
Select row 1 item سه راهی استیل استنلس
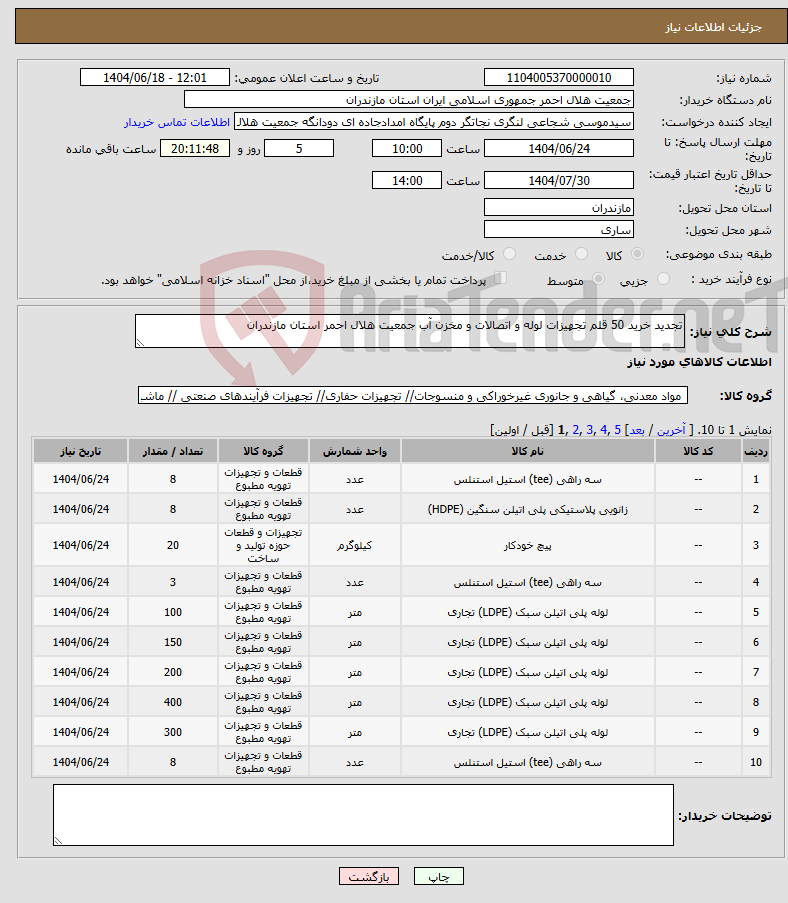click(x=528, y=479)
